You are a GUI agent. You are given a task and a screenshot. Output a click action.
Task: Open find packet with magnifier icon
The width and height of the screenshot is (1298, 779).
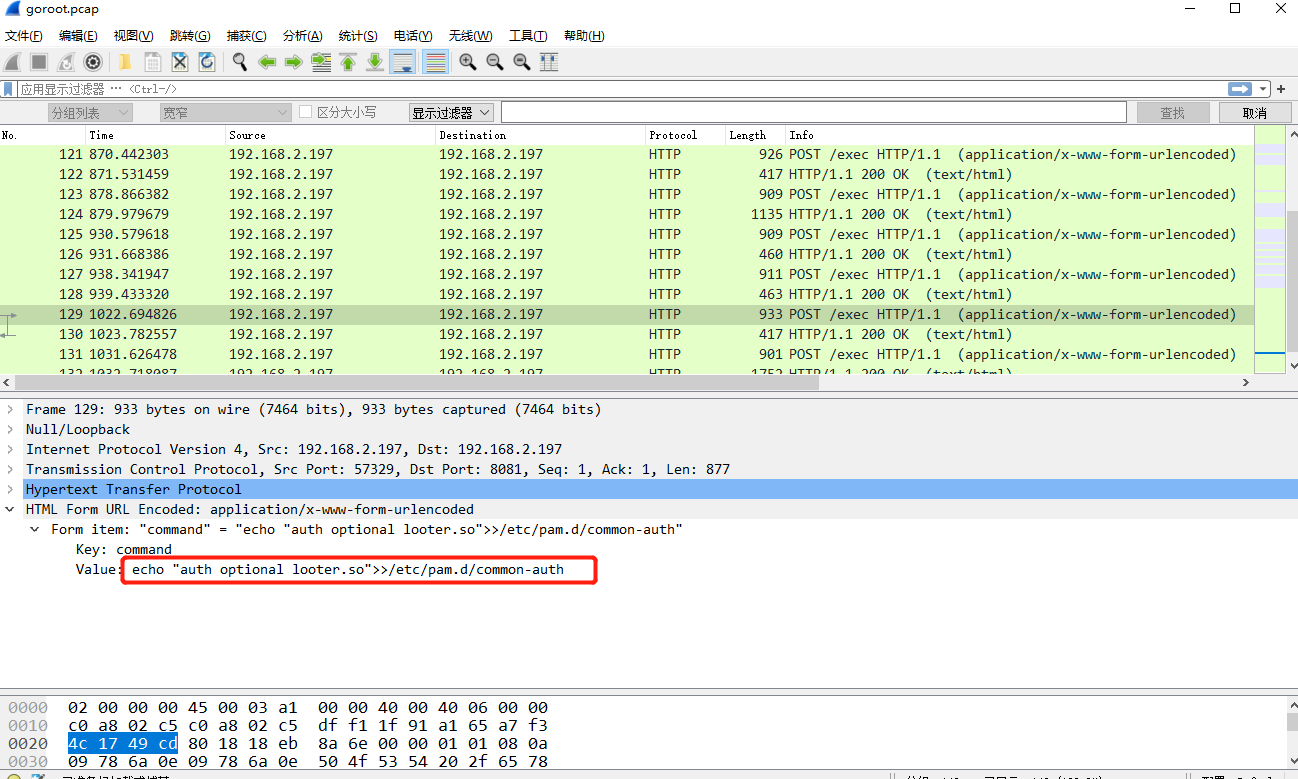[240, 62]
